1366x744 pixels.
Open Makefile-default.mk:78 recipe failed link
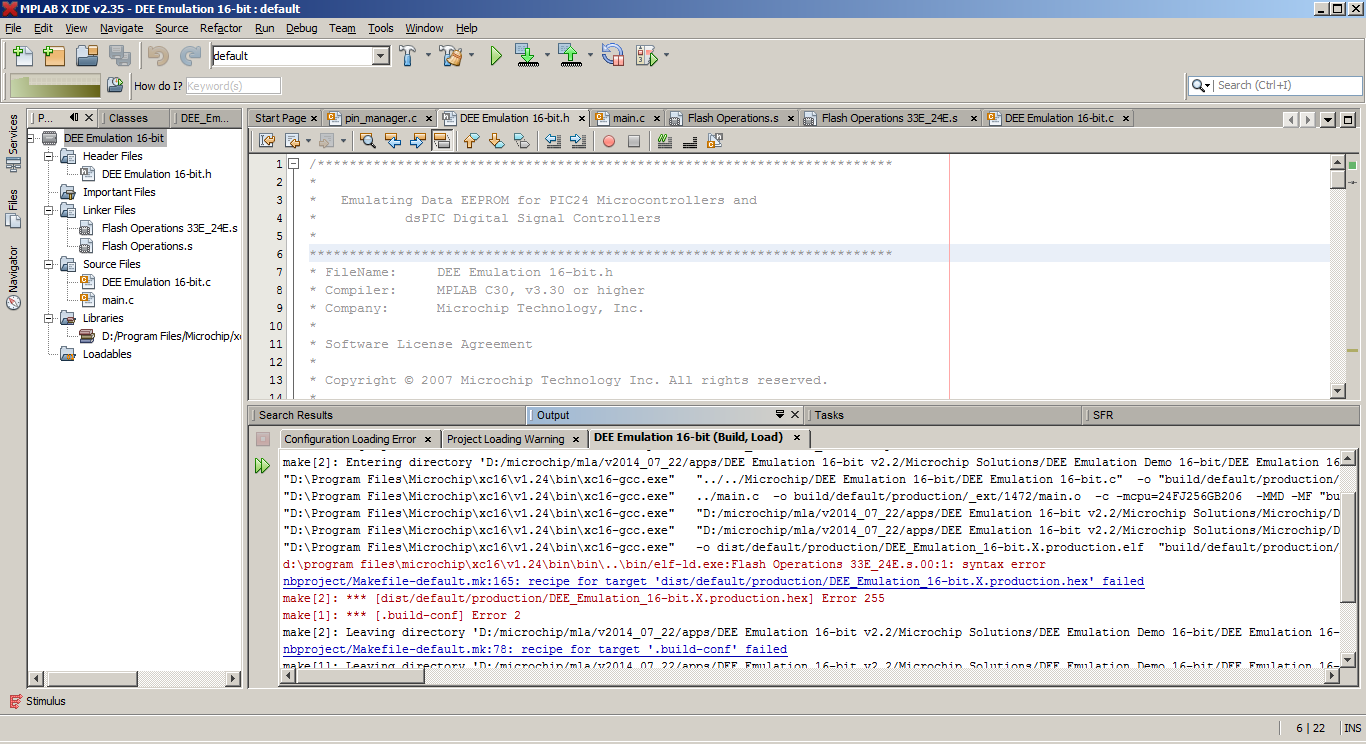coord(535,649)
